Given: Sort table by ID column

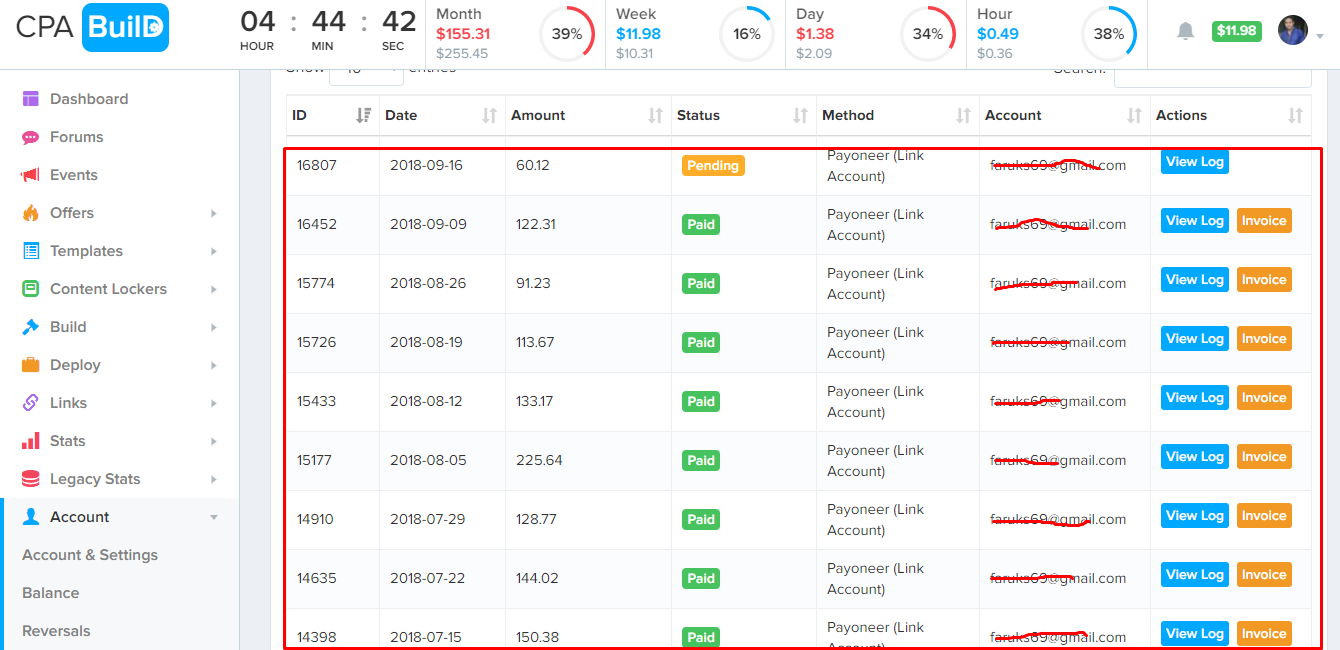Looking at the screenshot, I should (363, 115).
